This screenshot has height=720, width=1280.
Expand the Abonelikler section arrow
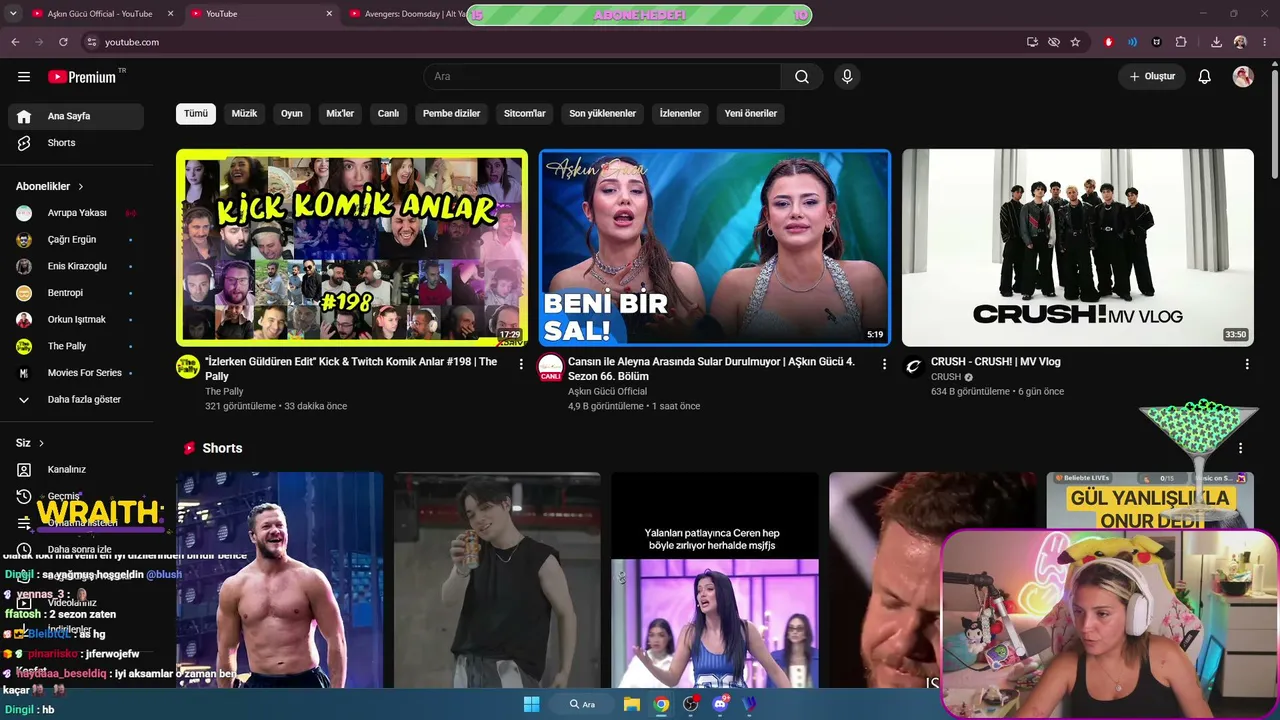81,187
